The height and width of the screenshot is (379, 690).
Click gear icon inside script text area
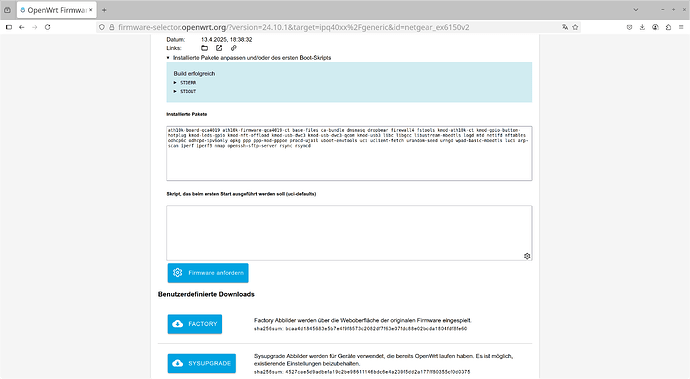pyautogui.click(x=527, y=256)
